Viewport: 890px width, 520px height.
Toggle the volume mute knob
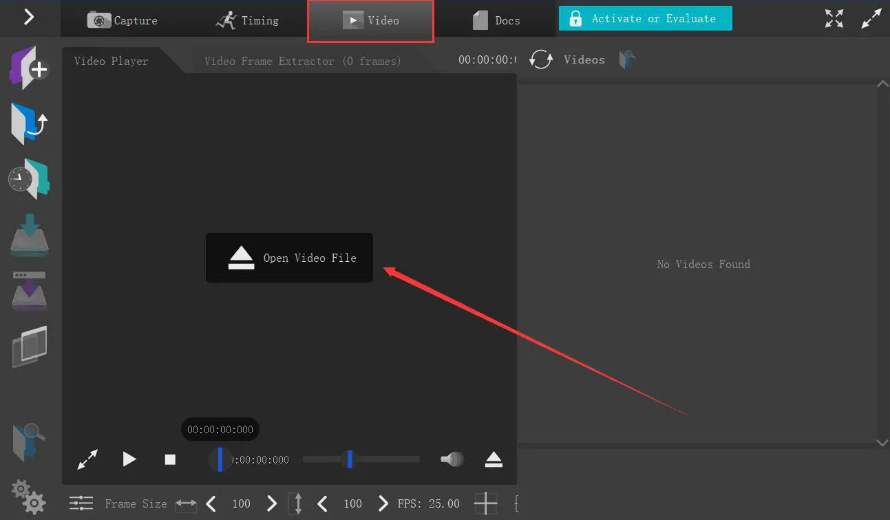coord(452,459)
